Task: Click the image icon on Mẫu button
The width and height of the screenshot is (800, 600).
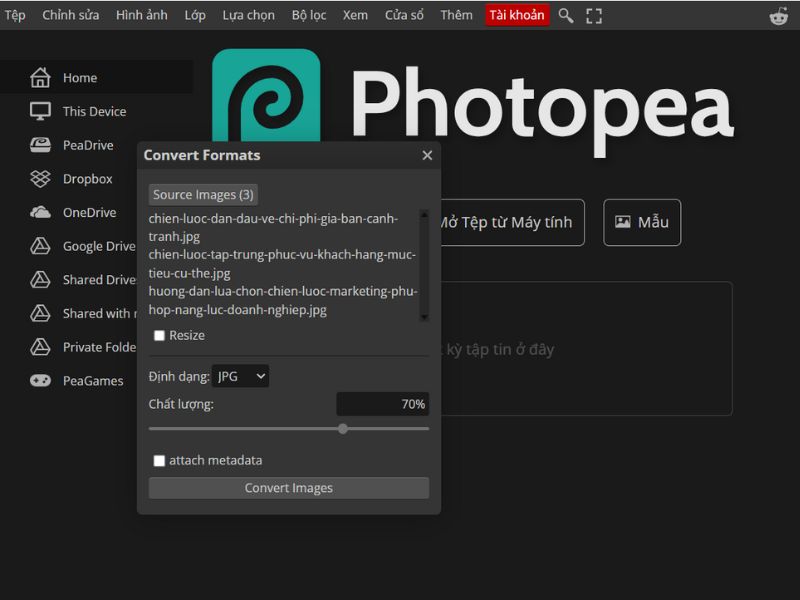Action: (x=622, y=221)
